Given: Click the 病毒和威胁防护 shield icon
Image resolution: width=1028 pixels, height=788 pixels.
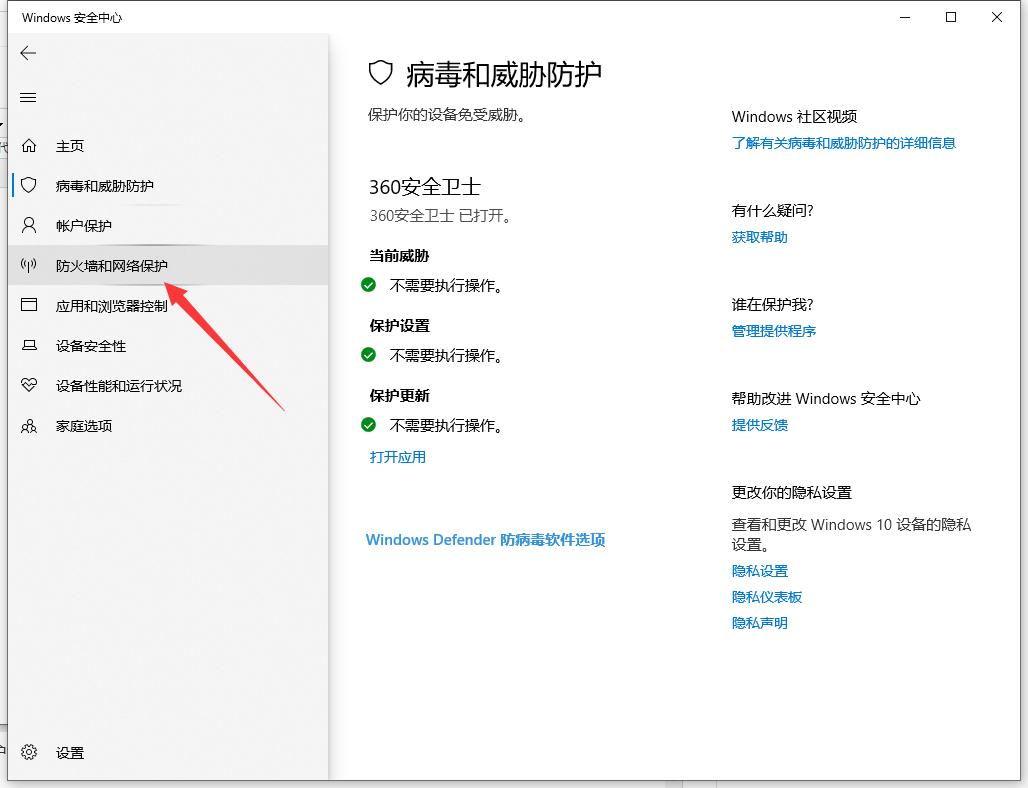Looking at the screenshot, I should click(29, 185).
